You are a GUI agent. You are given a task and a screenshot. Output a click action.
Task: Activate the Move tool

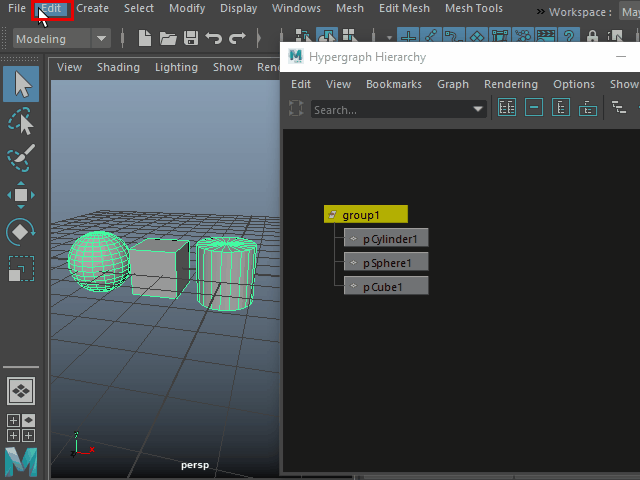point(21,195)
